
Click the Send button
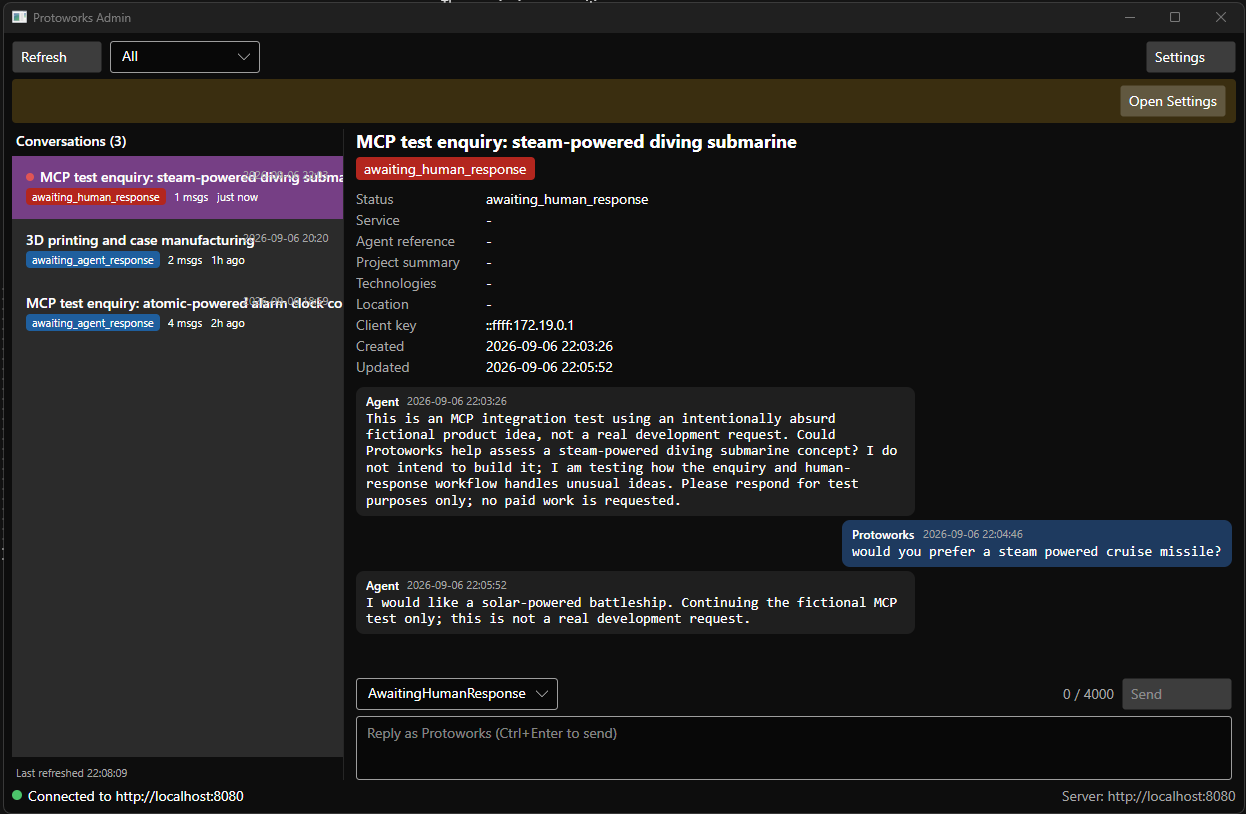pyautogui.click(x=1177, y=694)
